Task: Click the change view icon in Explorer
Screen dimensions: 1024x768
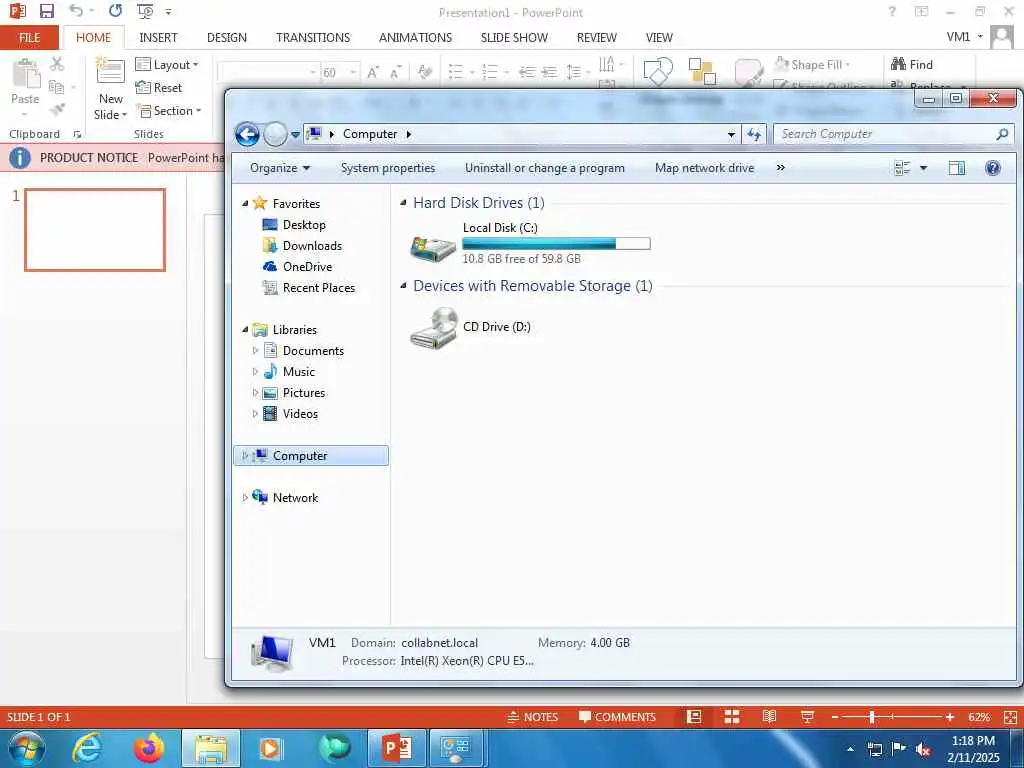Action: click(x=902, y=168)
